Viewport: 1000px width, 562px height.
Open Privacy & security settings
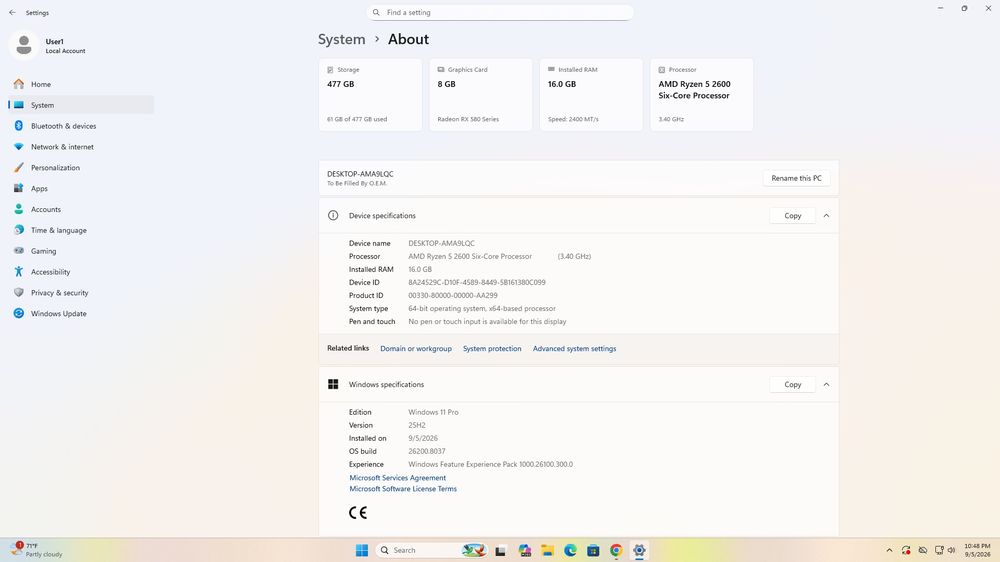[x=81, y=293]
